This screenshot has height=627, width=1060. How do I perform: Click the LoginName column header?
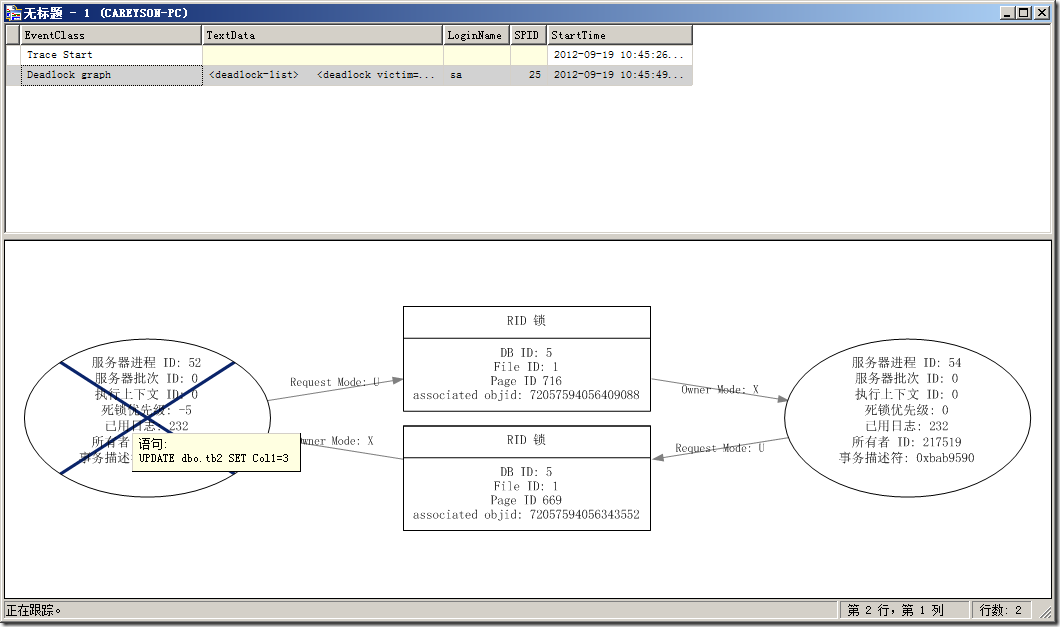(x=476, y=35)
